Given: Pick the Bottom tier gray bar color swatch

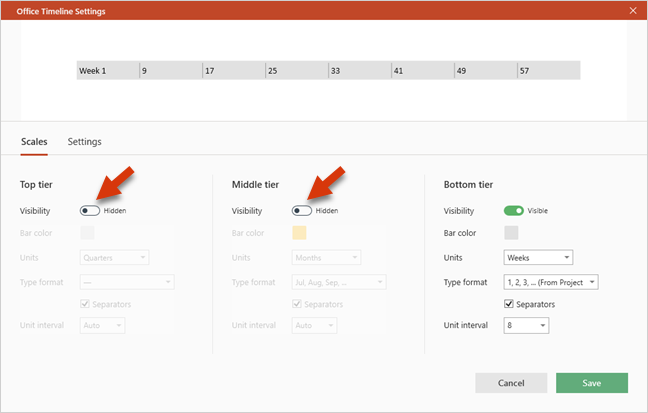Looking at the screenshot, I should pyautogui.click(x=511, y=233).
